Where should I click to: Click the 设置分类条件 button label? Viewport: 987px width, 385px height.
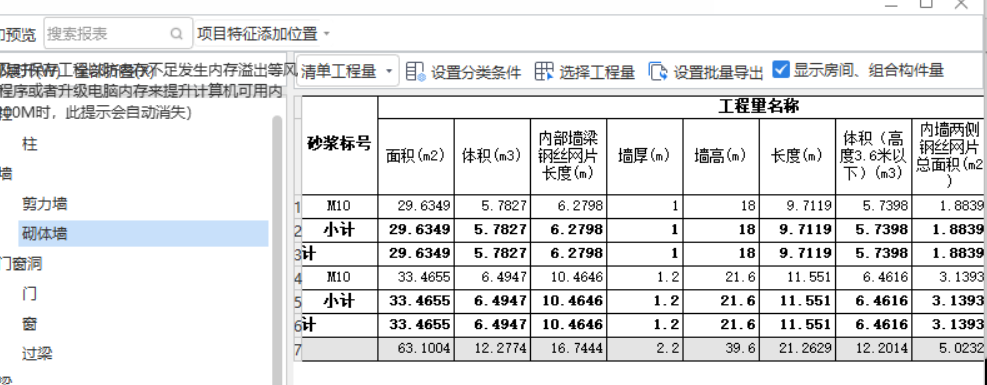pos(476,72)
